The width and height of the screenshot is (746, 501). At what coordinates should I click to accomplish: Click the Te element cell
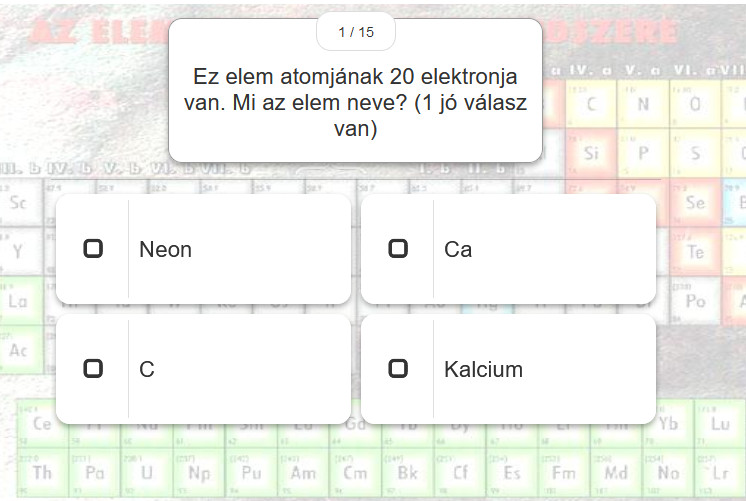pyautogui.click(x=695, y=252)
